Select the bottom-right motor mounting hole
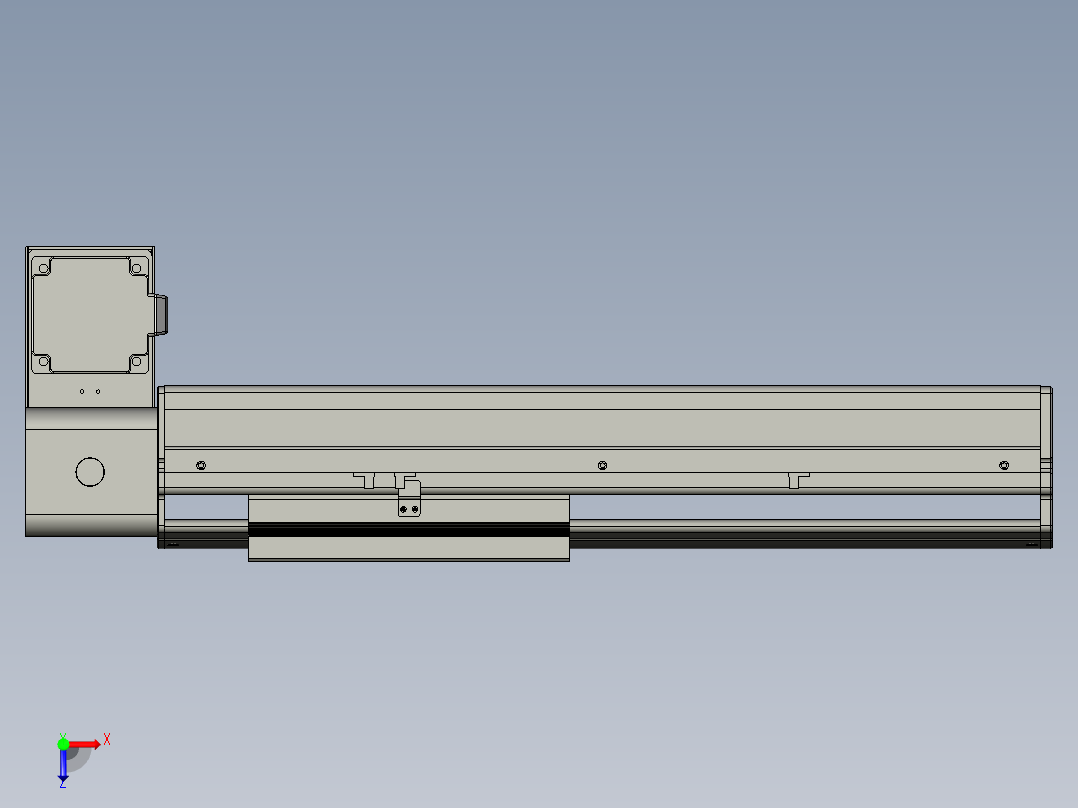 coord(136,361)
